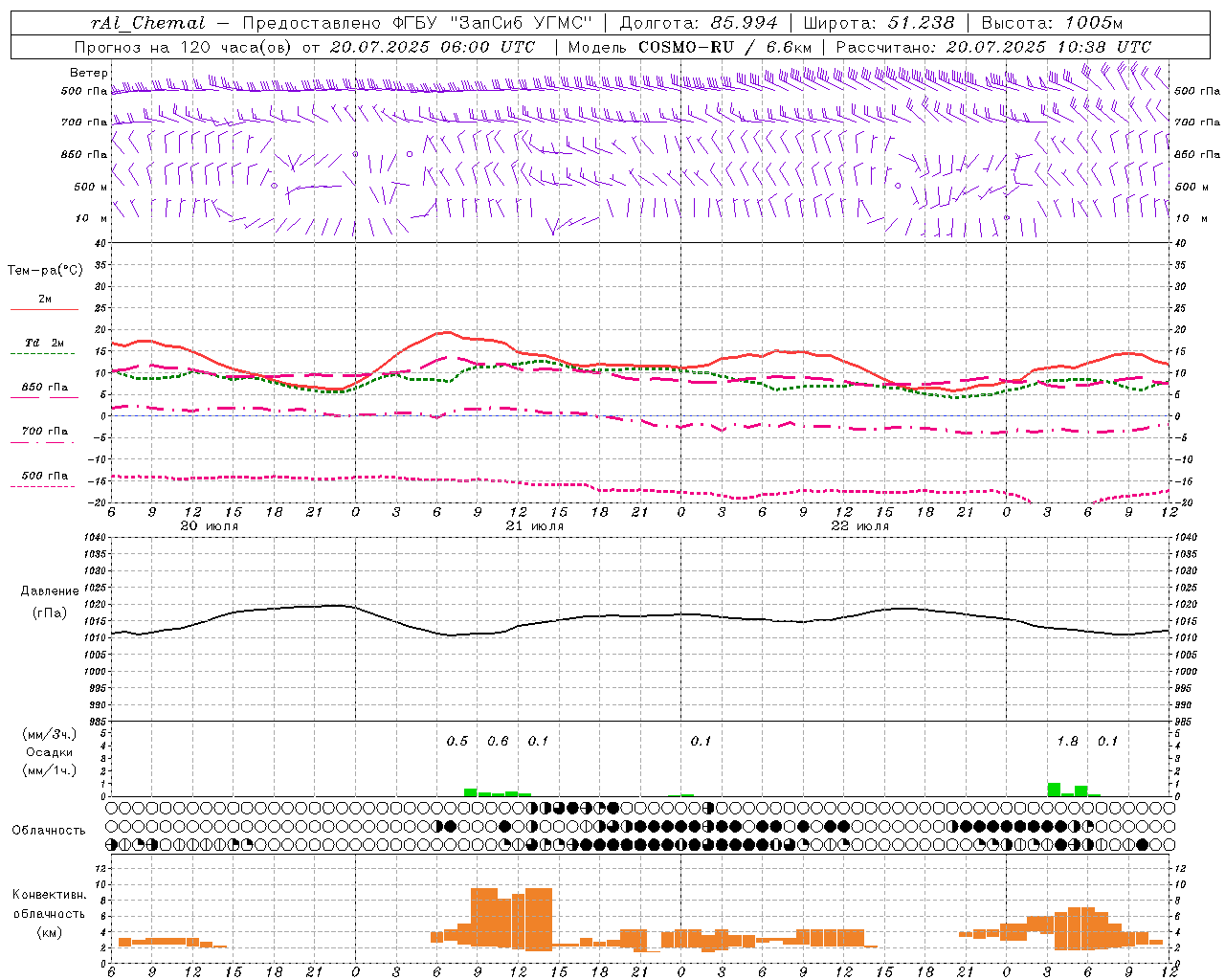
Task: Select the 'Широта: 51.238' latitude field
Action: tap(879, 23)
